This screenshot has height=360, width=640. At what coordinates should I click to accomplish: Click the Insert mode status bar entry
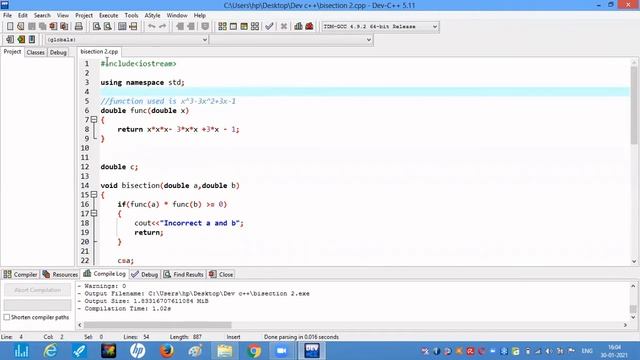click(233, 337)
